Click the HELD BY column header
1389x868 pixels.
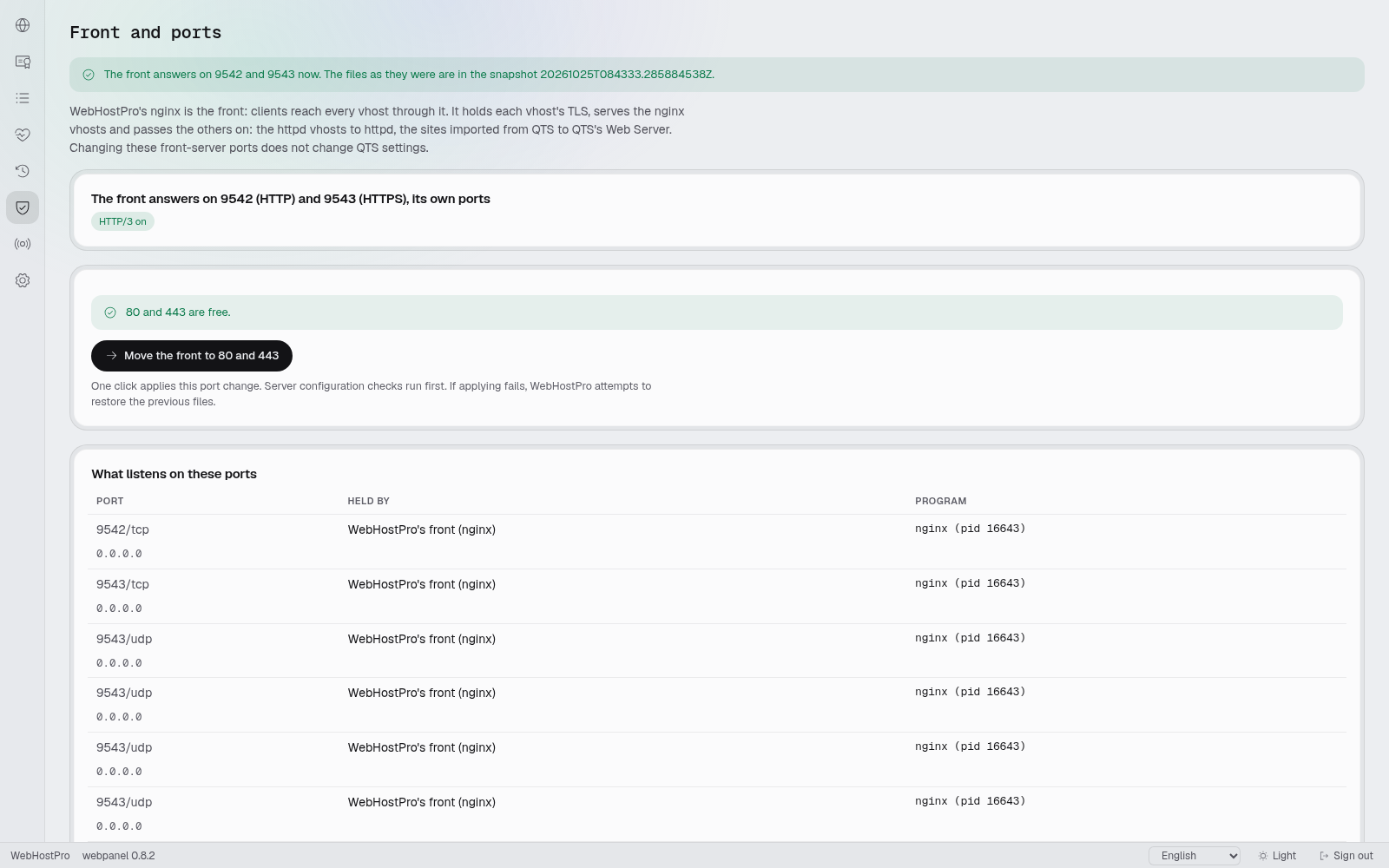369,501
